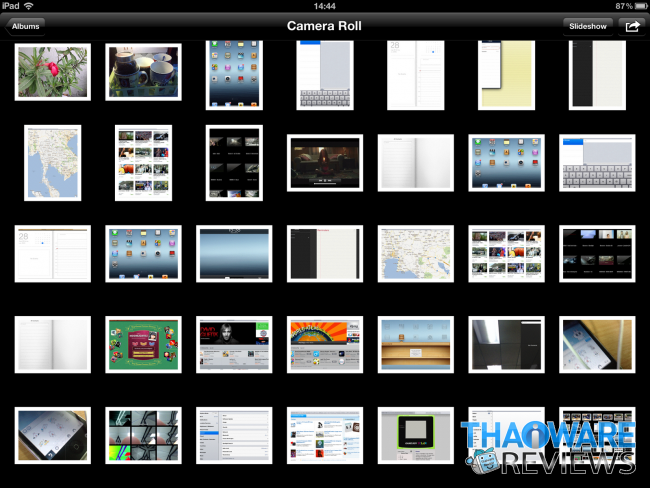Image resolution: width=650 pixels, height=488 pixels.
Task: Tap the Camera Roll title
Action: (324, 26)
